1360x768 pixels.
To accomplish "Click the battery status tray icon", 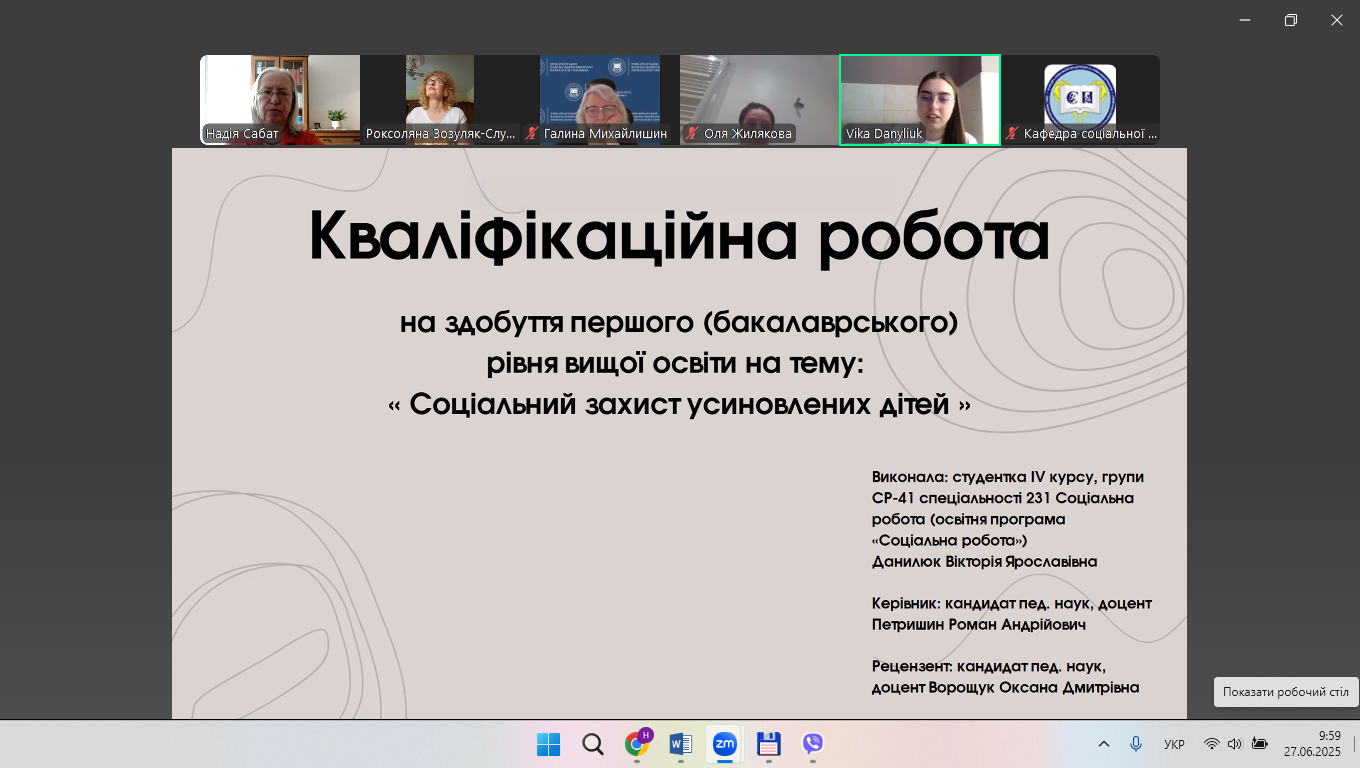I will click(x=1259, y=744).
